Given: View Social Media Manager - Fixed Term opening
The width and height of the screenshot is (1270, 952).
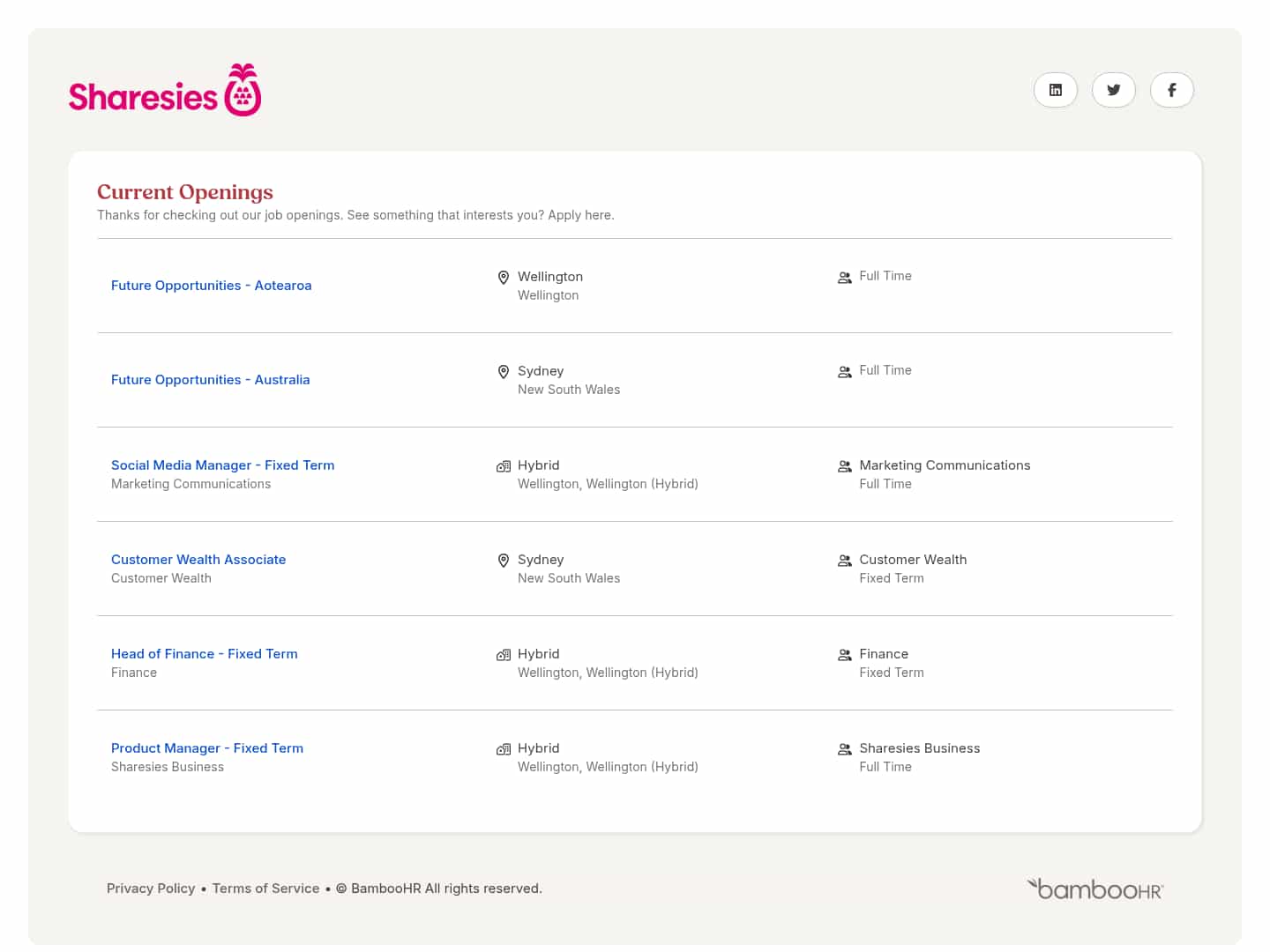Looking at the screenshot, I should 222,465.
